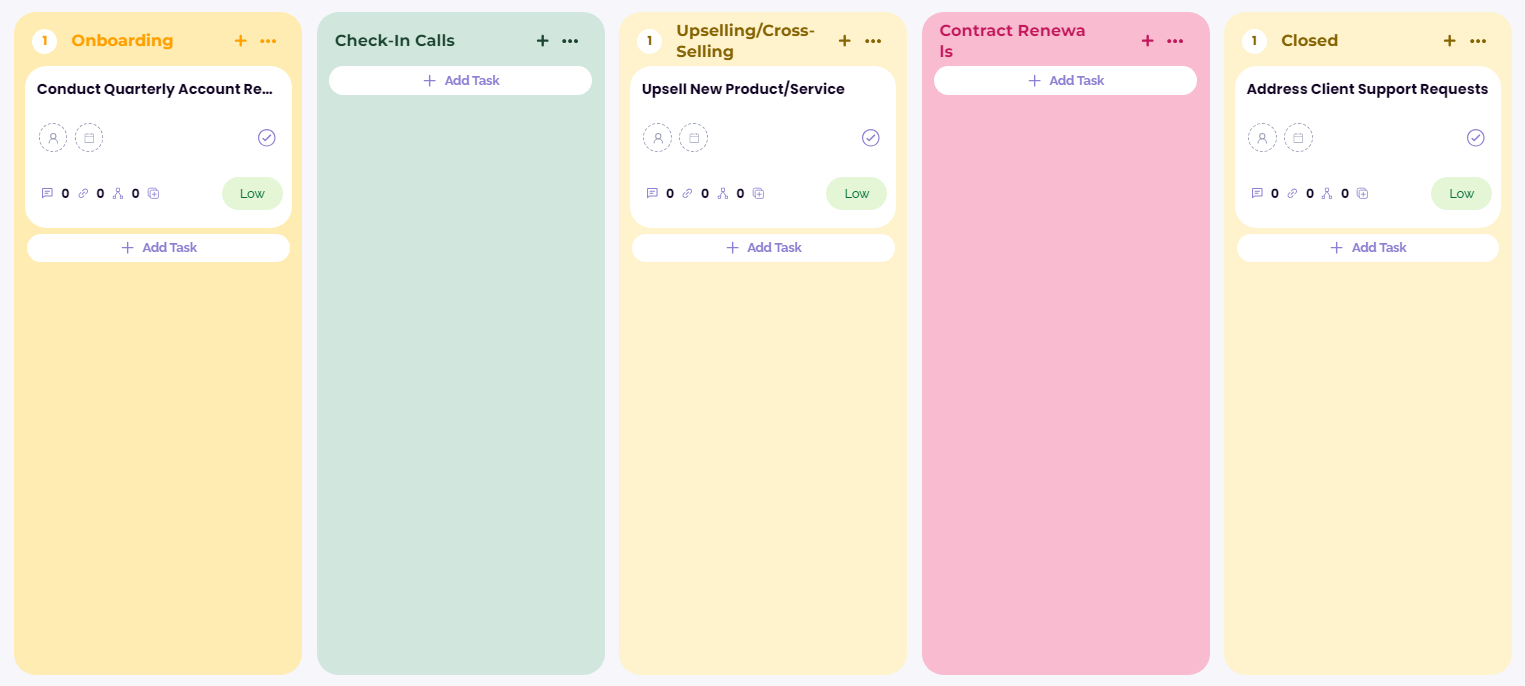The width and height of the screenshot is (1525, 686).
Task: Click subtask icon on Conduct Quarterly Account card
Action: (118, 194)
